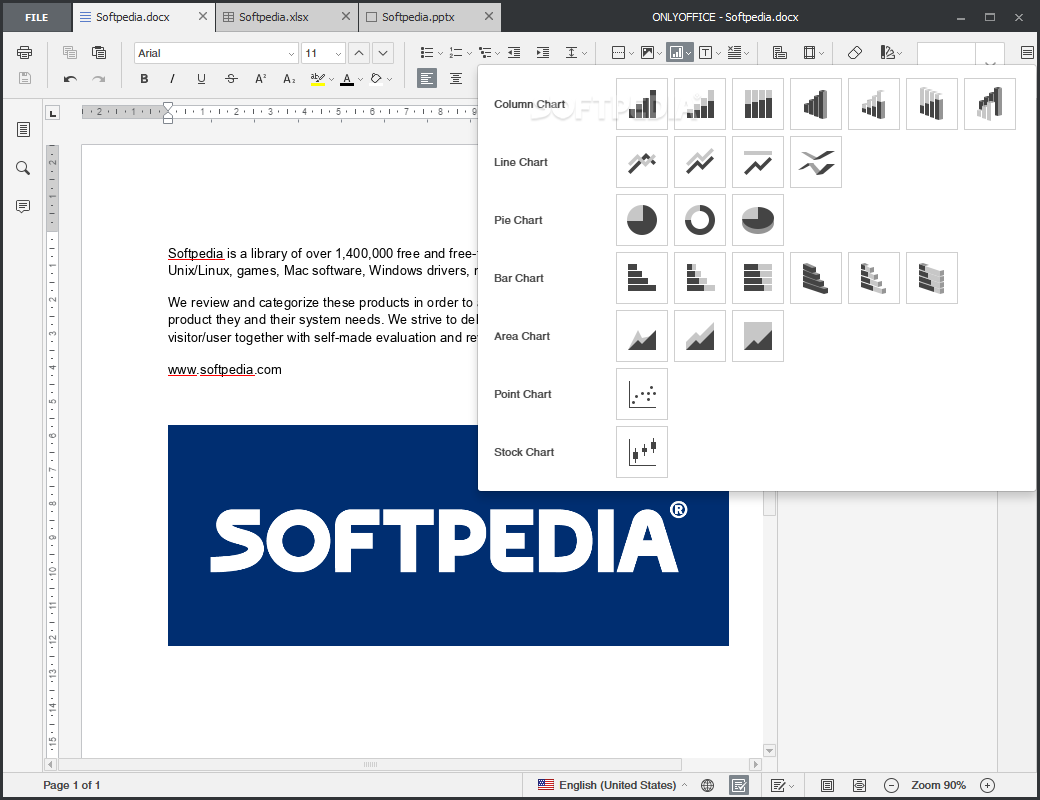Open the multilevel list dropdown
1040x800 pixels.
[497, 53]
